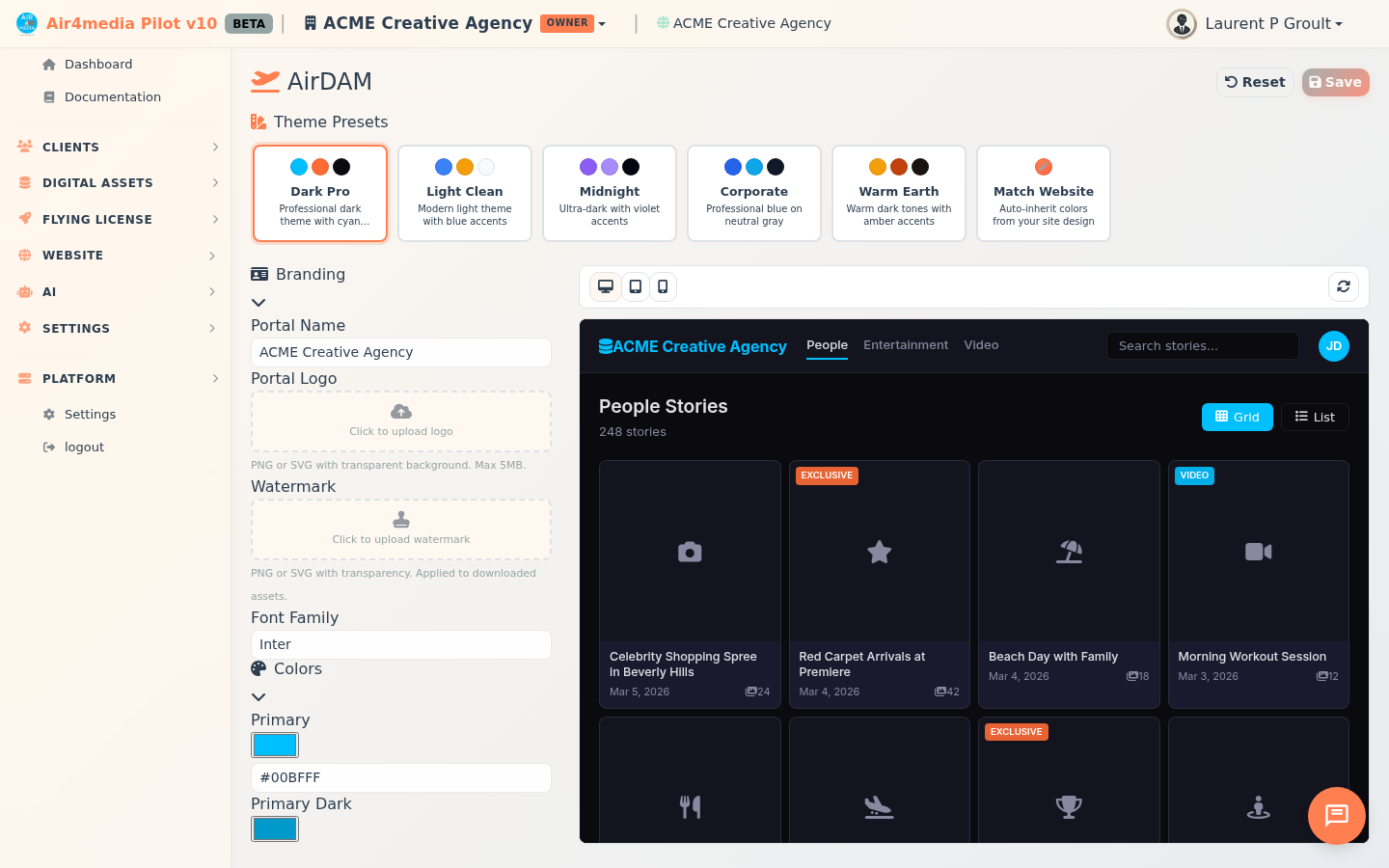
Task: Select the Light Clean theme preset
Action: point(465,193)
